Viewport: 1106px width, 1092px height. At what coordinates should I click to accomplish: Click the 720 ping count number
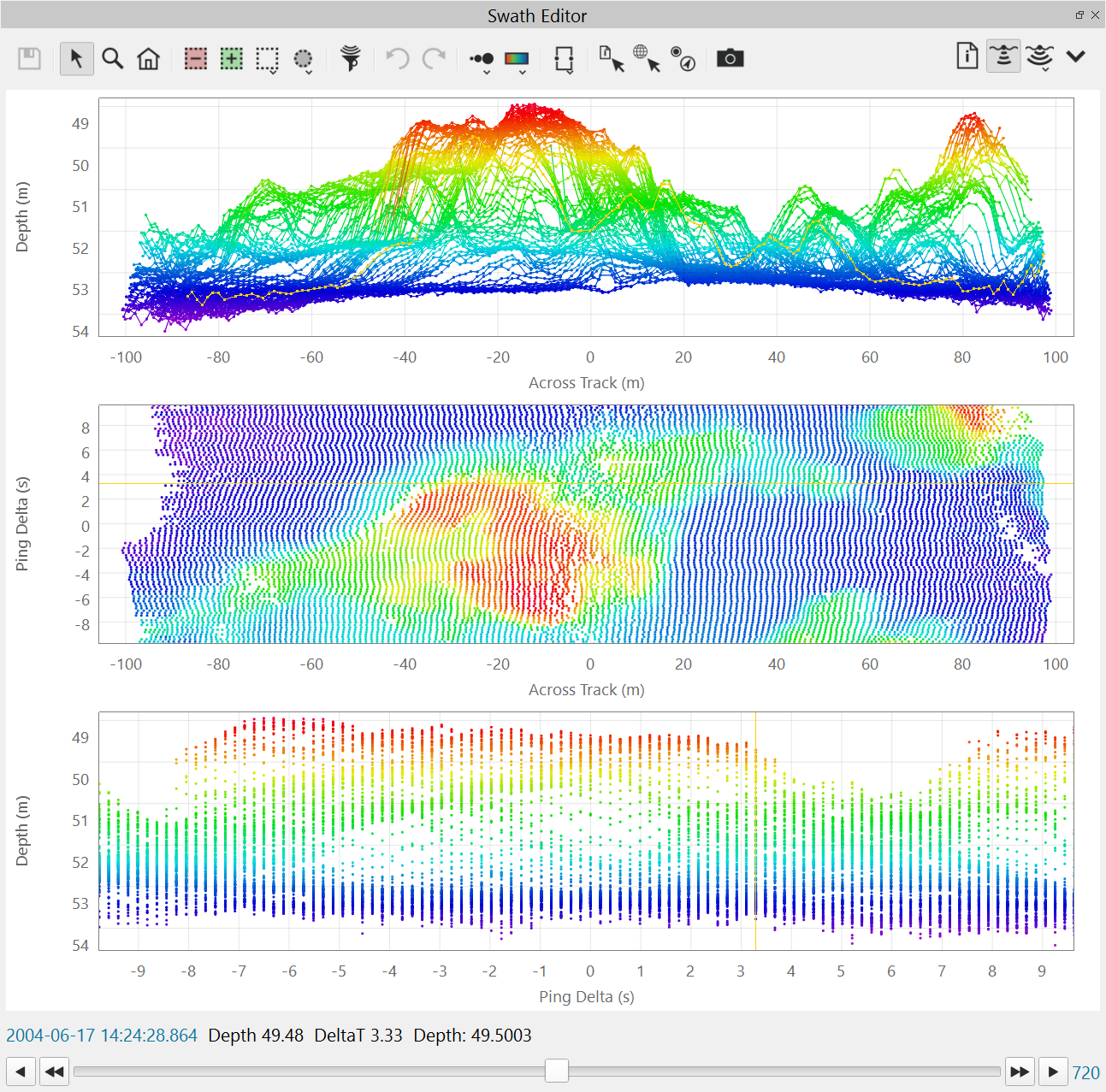coord(1085,1072)
